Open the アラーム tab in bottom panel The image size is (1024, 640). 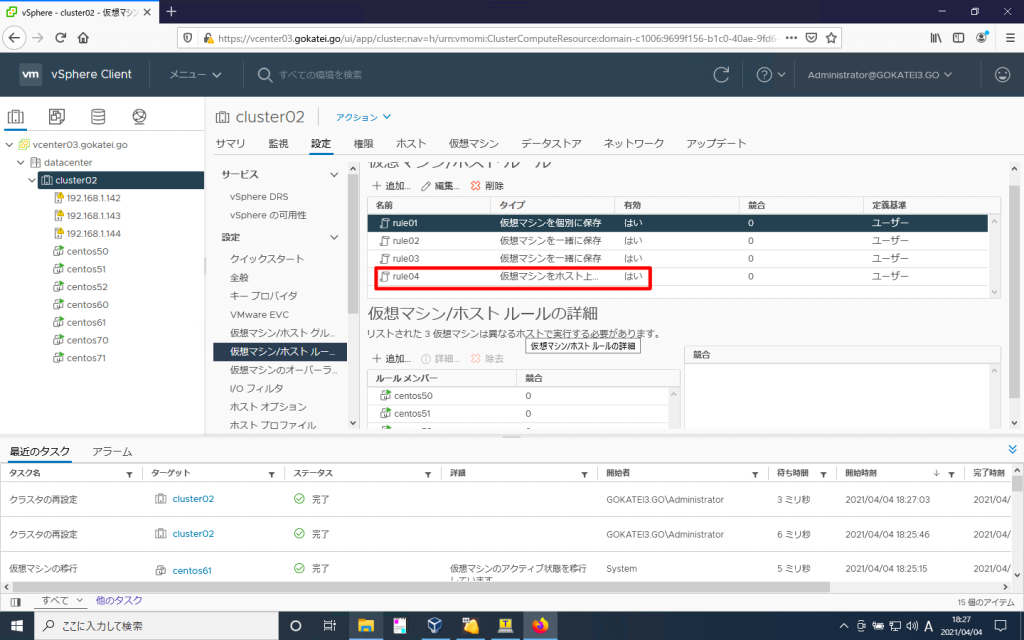[x=111, y=451]
